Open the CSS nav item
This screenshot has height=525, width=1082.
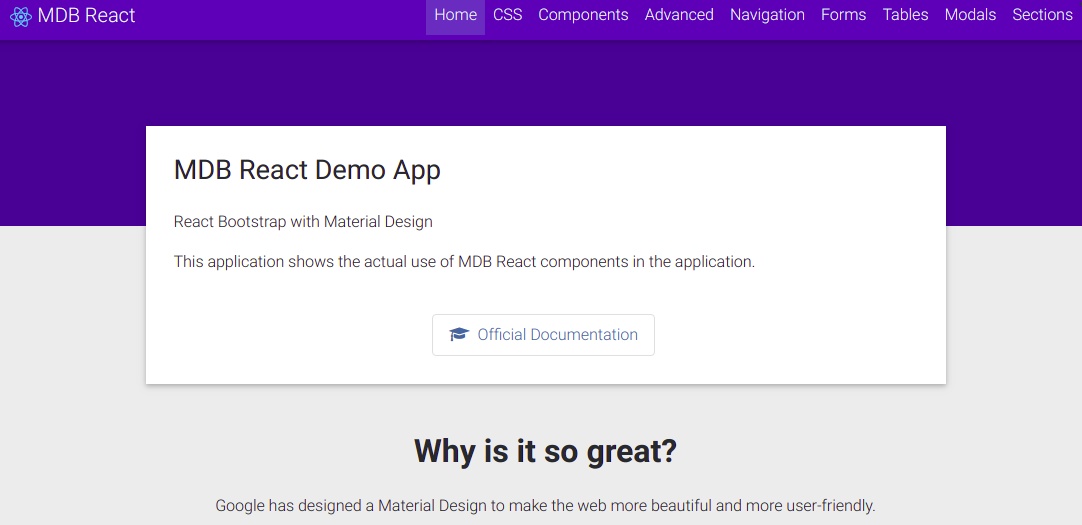tap(507, 14)
